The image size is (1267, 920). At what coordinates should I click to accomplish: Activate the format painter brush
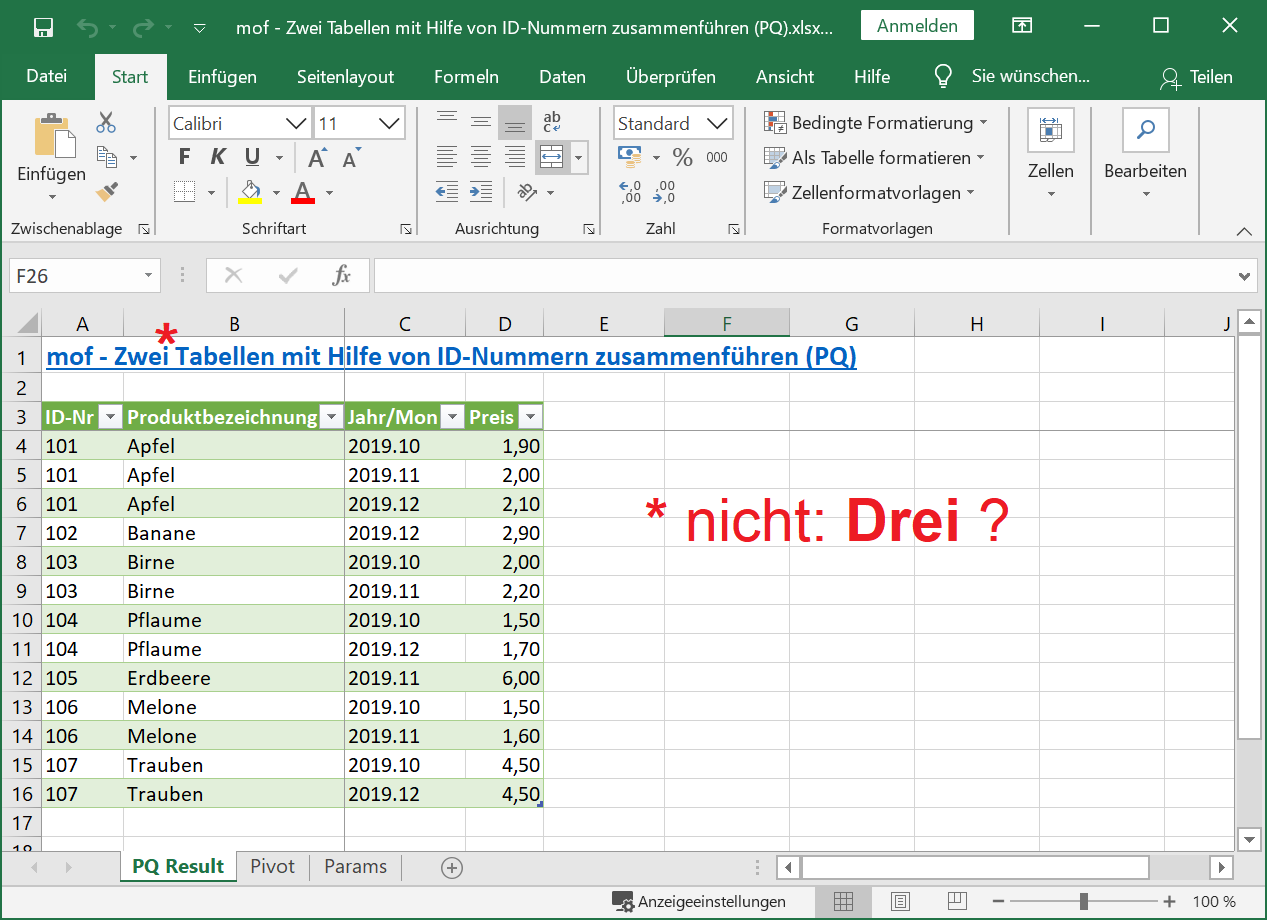[x=107, y=190]
